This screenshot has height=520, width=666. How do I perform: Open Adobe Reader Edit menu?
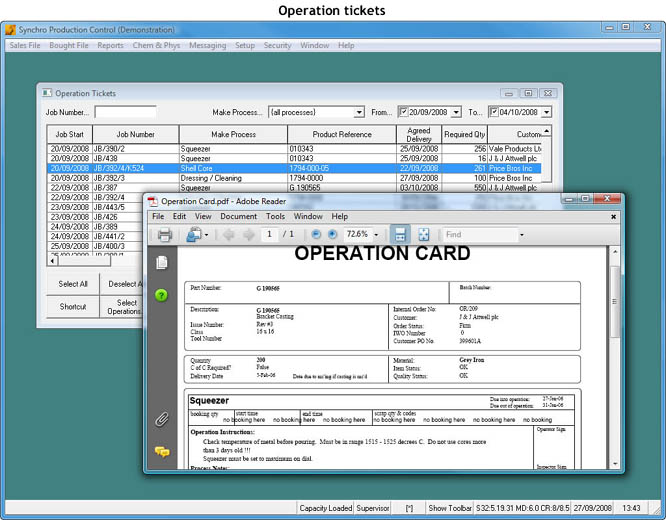(179, 216)
